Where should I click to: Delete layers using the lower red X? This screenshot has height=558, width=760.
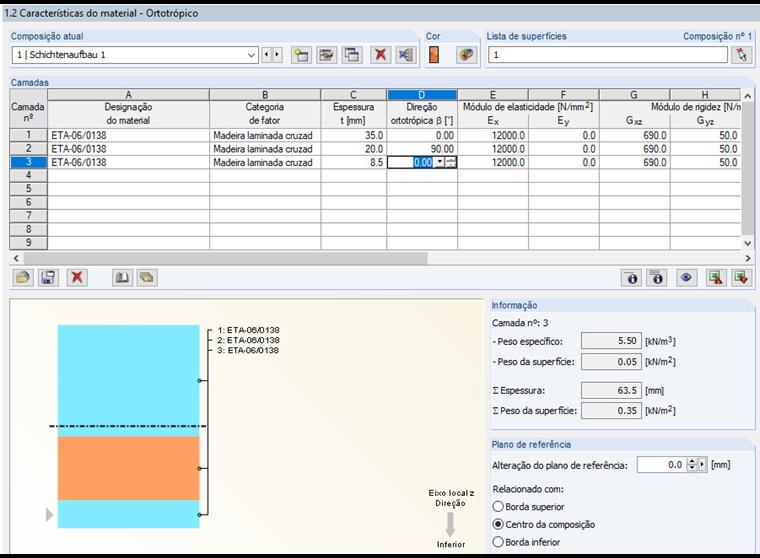point(77,278)
